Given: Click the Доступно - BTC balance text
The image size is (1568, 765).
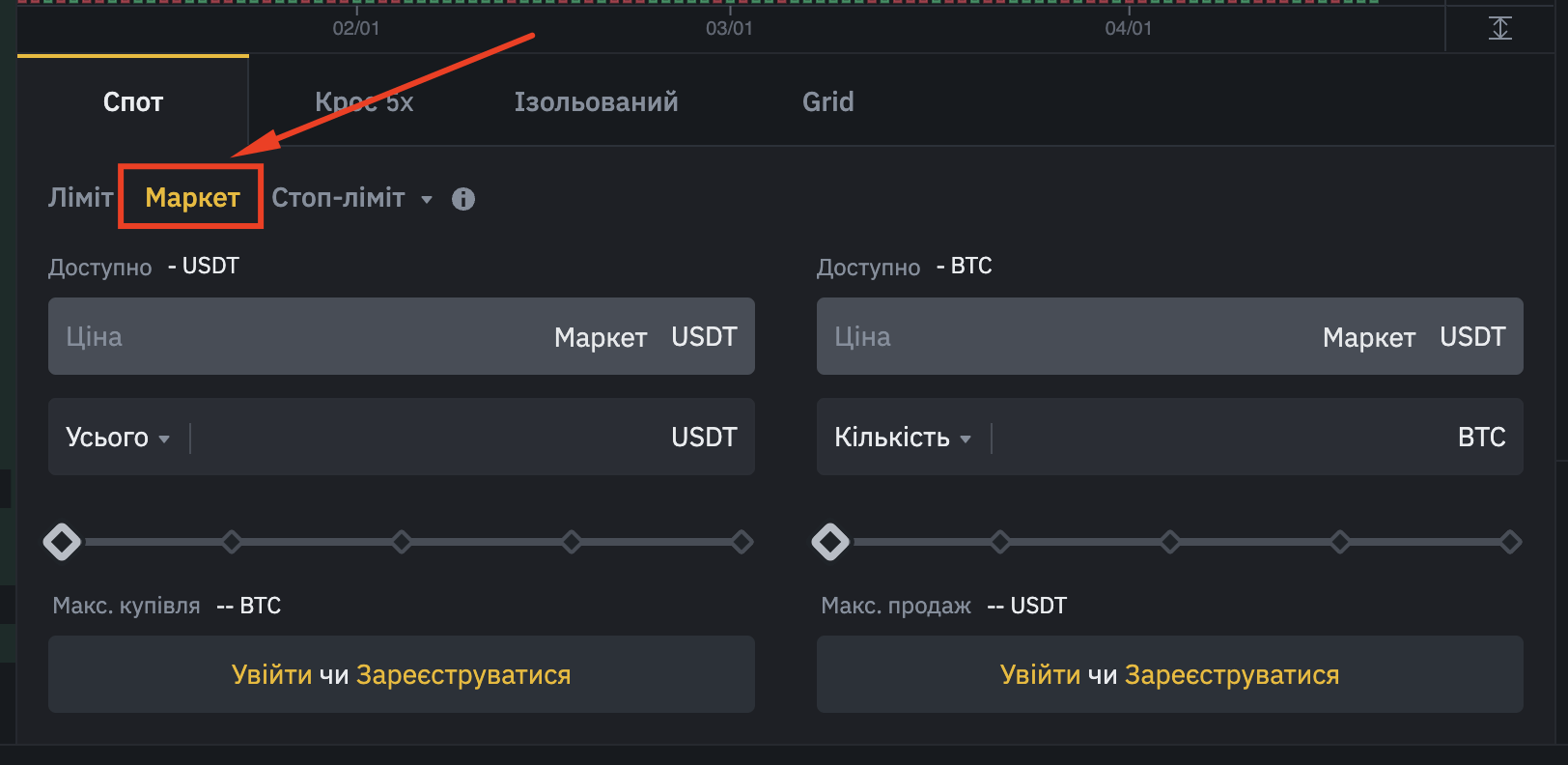Looking at the screenshot, I should [x=905, y=267].
